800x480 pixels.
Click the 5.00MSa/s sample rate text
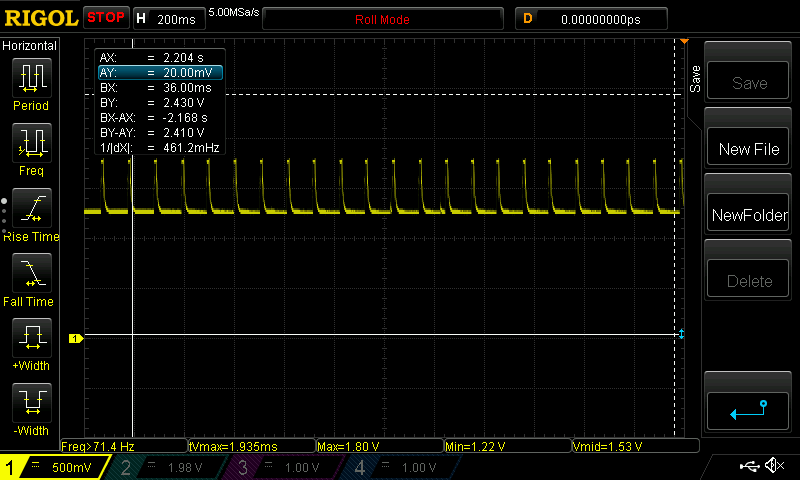click(234, 12)
